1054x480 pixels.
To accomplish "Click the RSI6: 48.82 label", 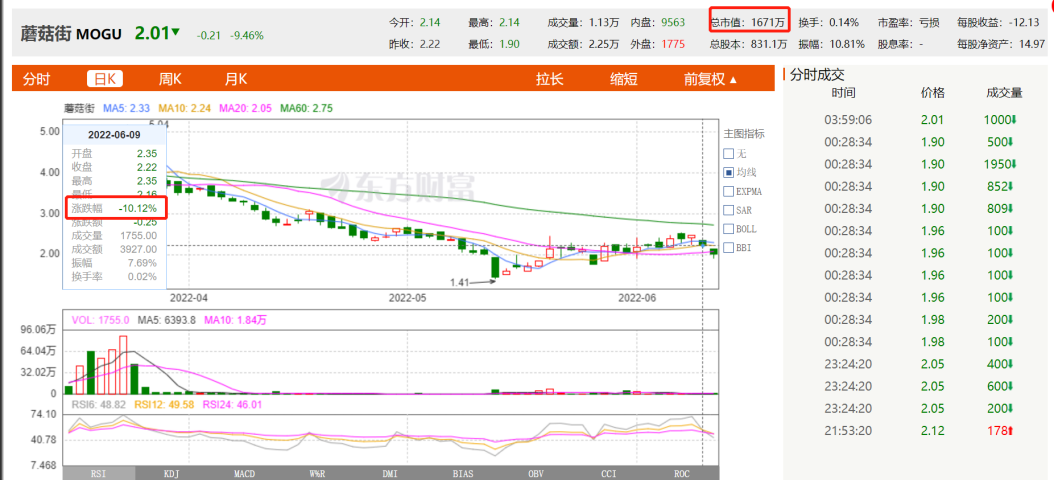I will click(100, 404).
